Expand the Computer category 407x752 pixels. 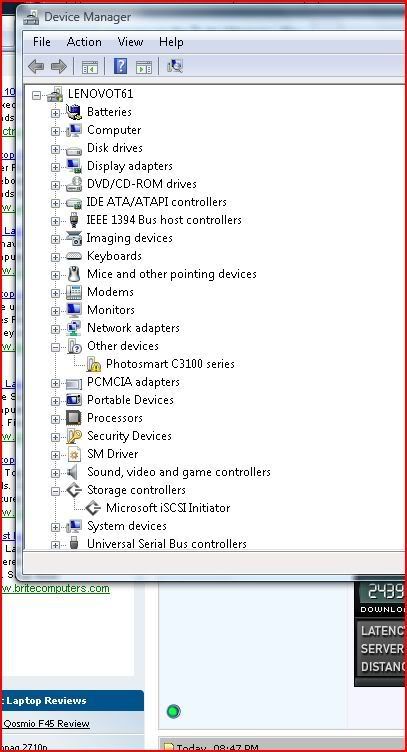click(x=56, y=131)
